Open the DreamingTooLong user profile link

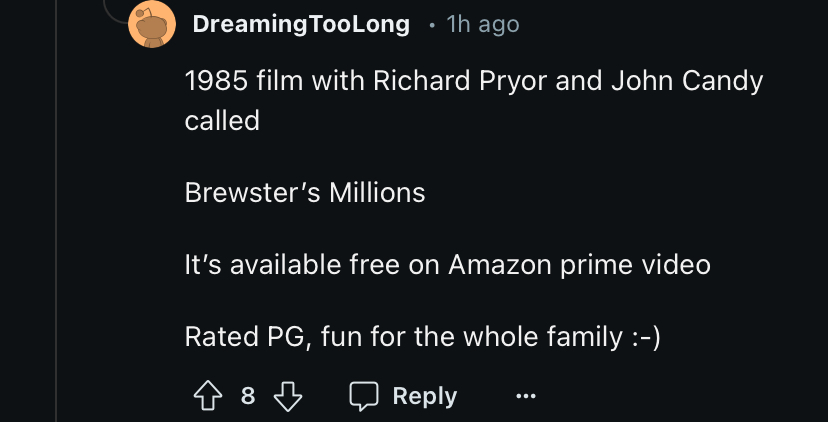(x=301, y=25)
